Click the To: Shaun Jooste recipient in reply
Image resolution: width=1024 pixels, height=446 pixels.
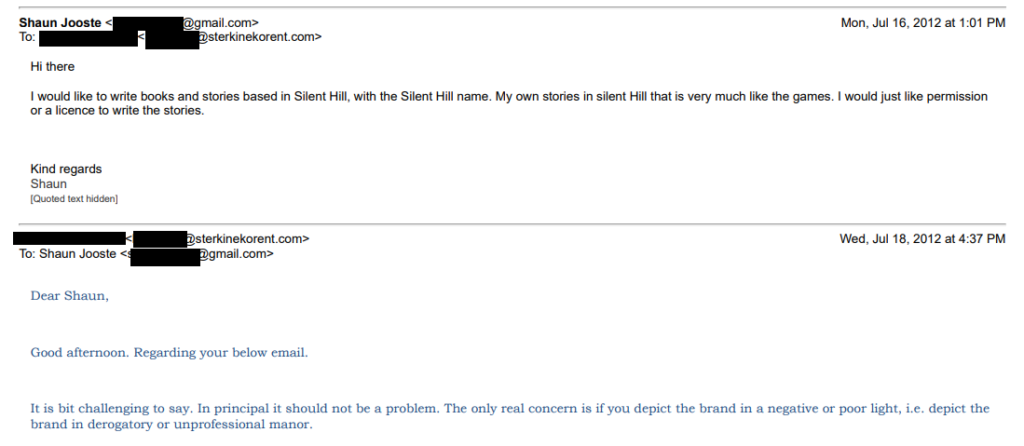[68, 253]
